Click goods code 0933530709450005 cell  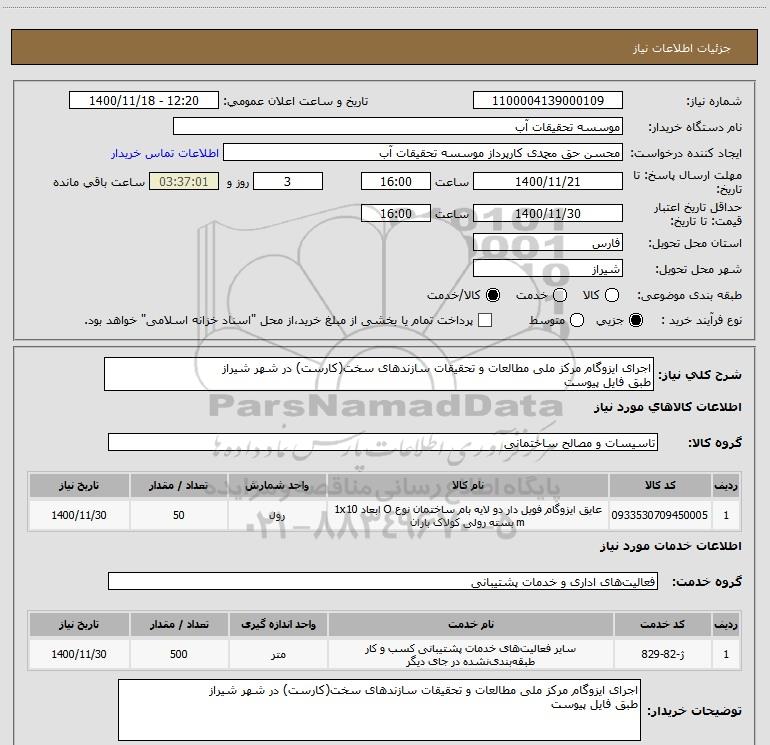pos(660,515)
